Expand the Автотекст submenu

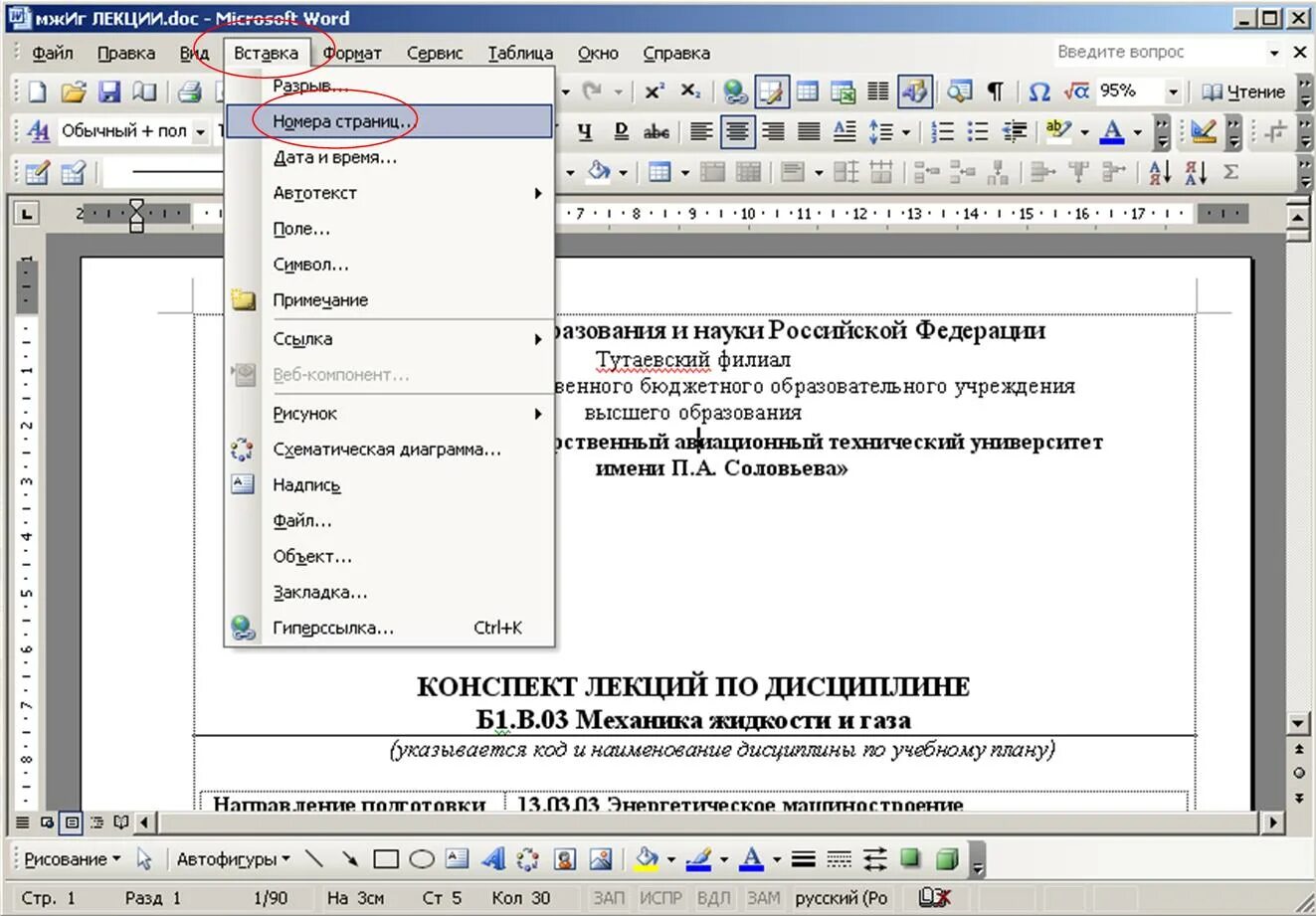click(389, 193)
